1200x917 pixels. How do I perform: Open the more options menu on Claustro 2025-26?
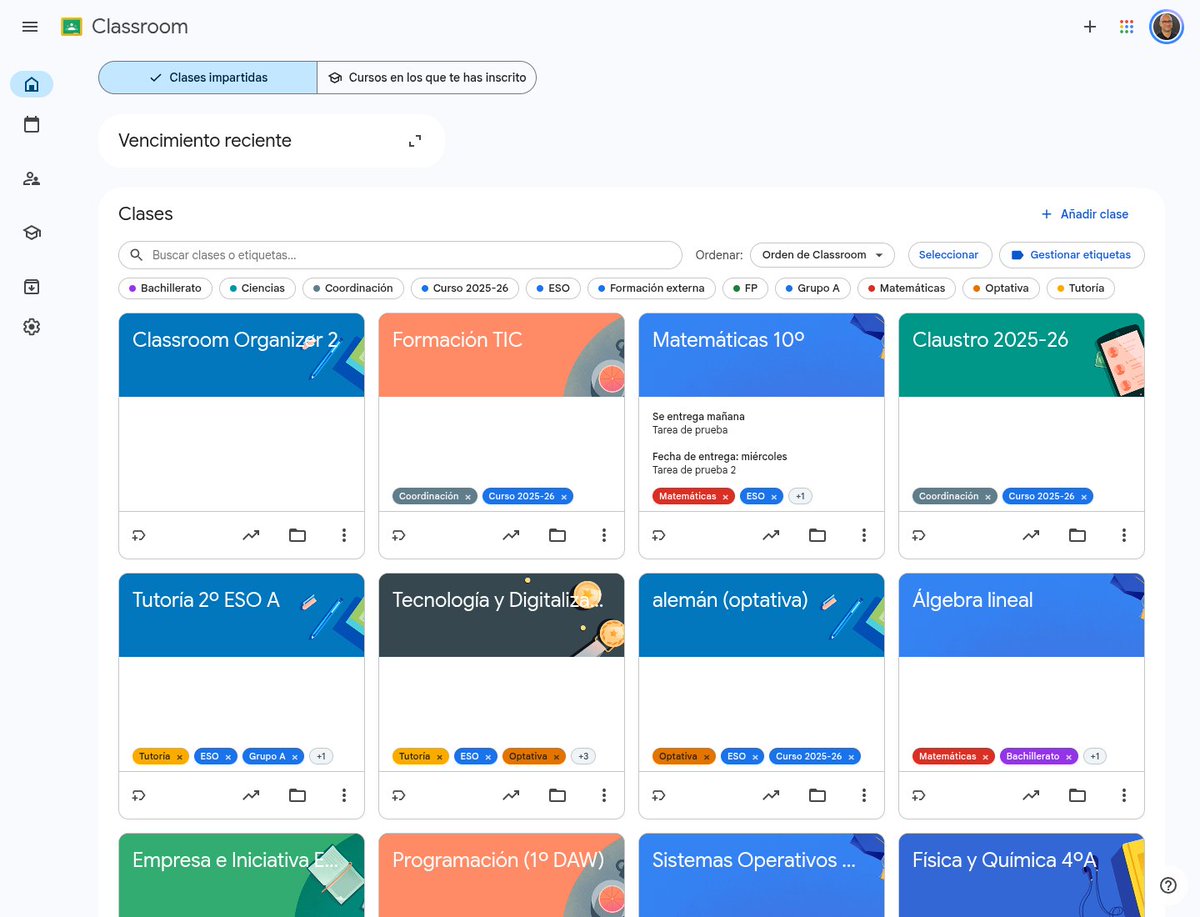(x=1124, y=535)
